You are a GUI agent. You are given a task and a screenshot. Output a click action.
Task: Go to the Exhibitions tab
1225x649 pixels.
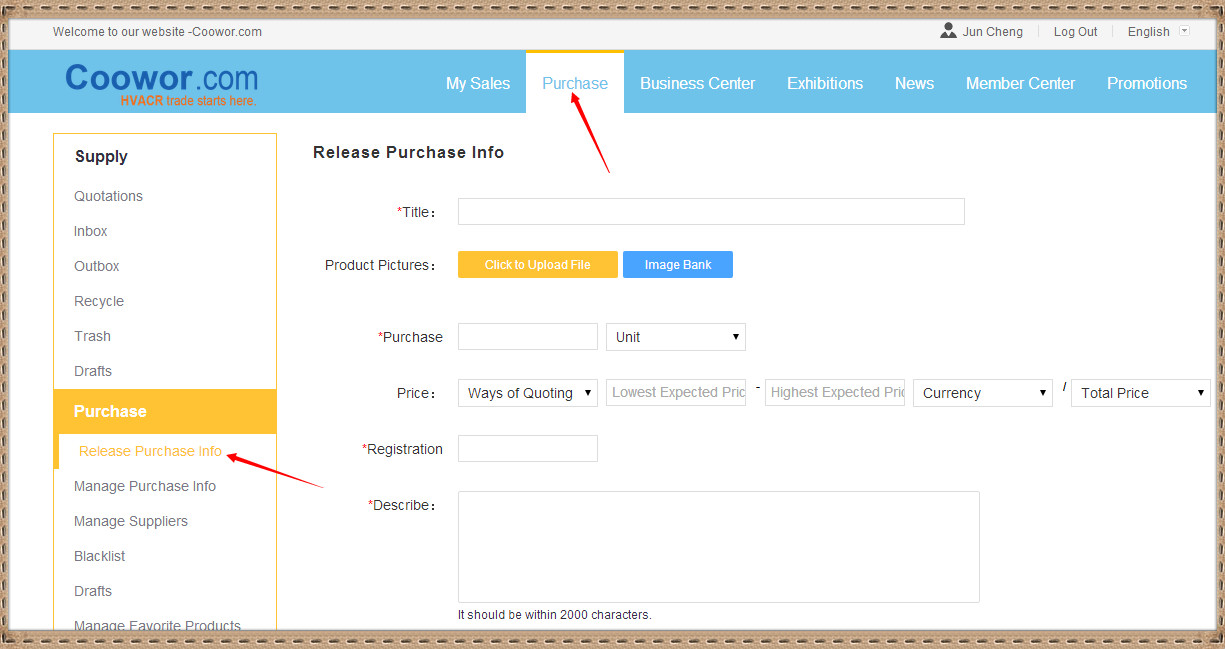click(825, 83)
